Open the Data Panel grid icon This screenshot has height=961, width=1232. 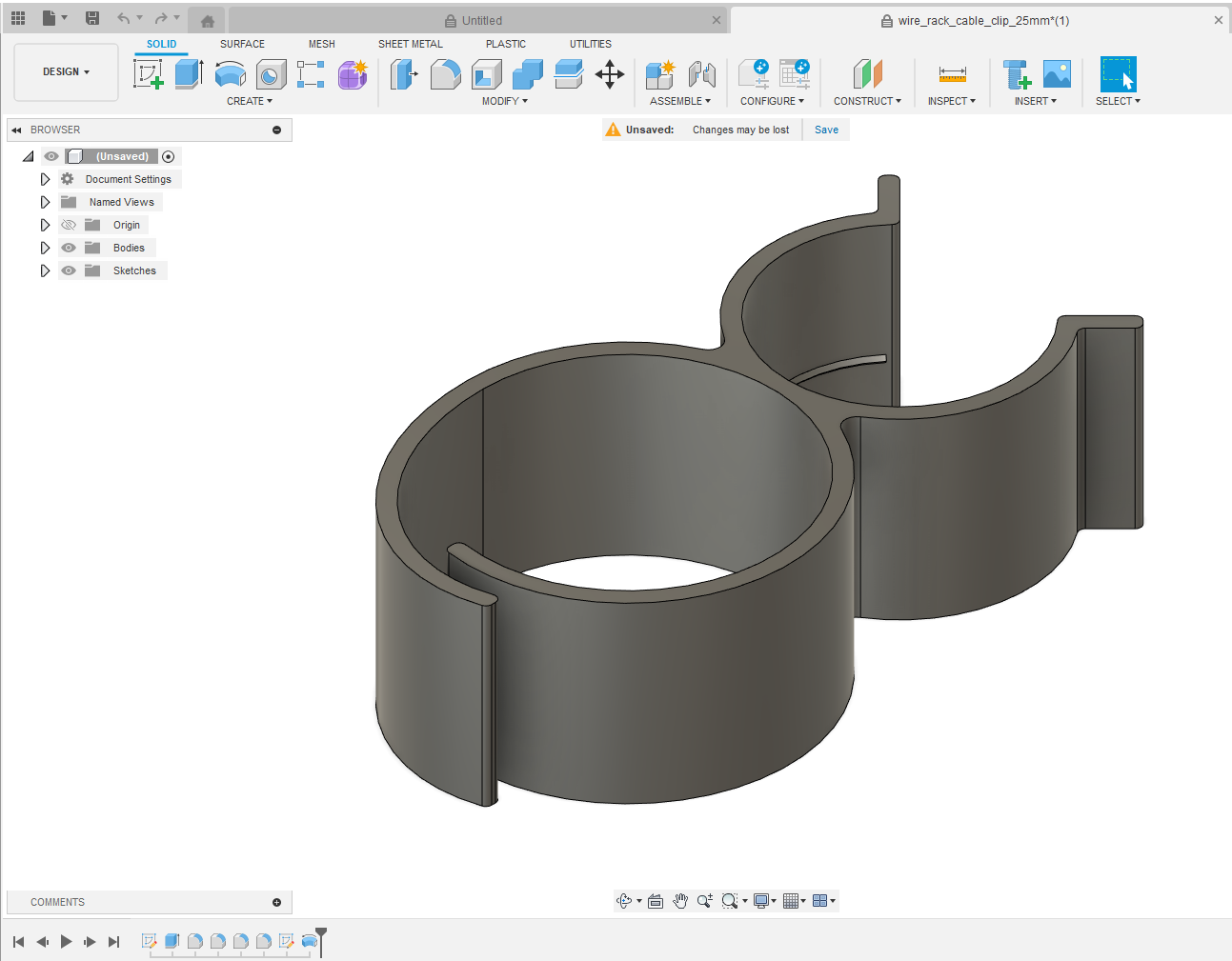pos(18,18)
